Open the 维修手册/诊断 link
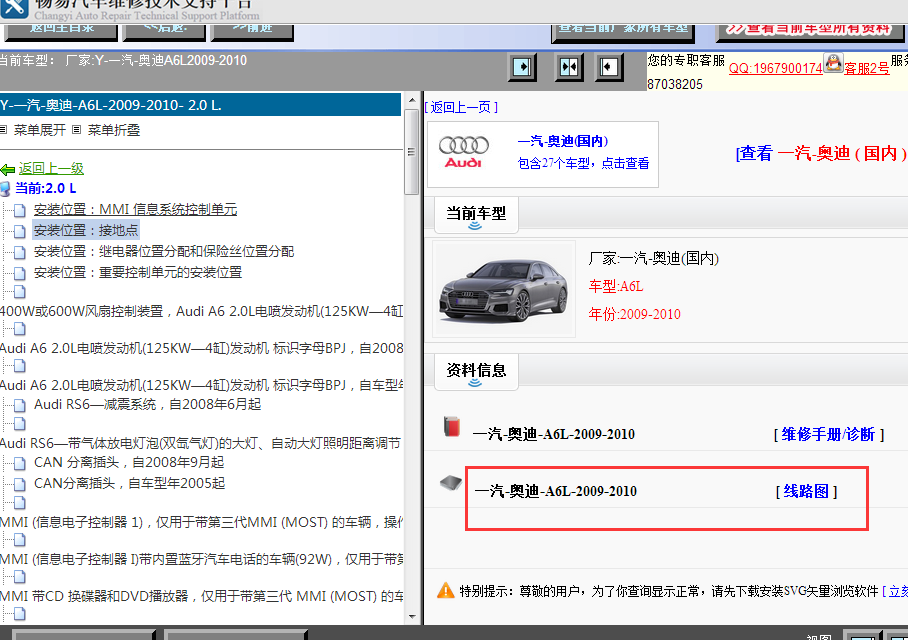 [x=828, y=434]
